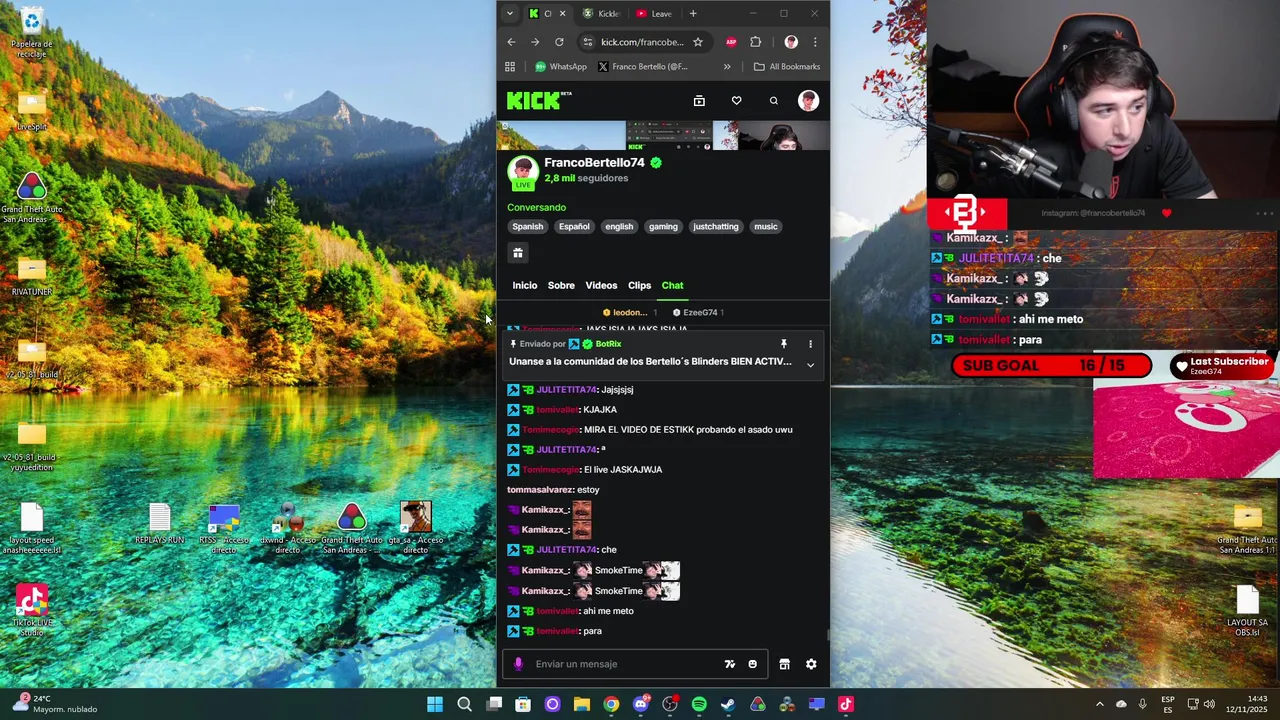
Task: Go to Kick home via the KICK logo
Action: pyautogui.click(x=539, y=100)
